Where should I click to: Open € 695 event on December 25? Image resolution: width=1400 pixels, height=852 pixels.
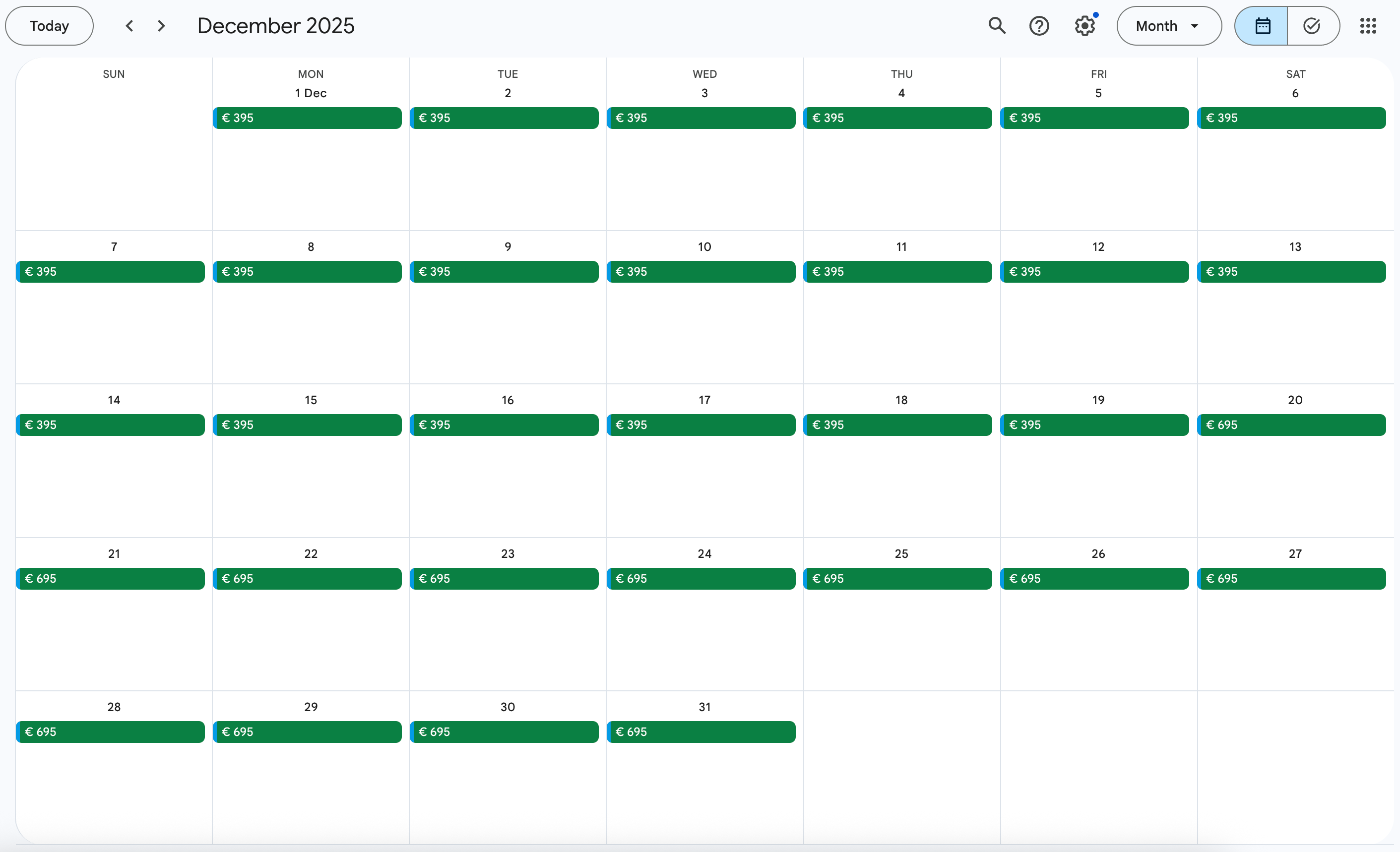click(898, 579)
